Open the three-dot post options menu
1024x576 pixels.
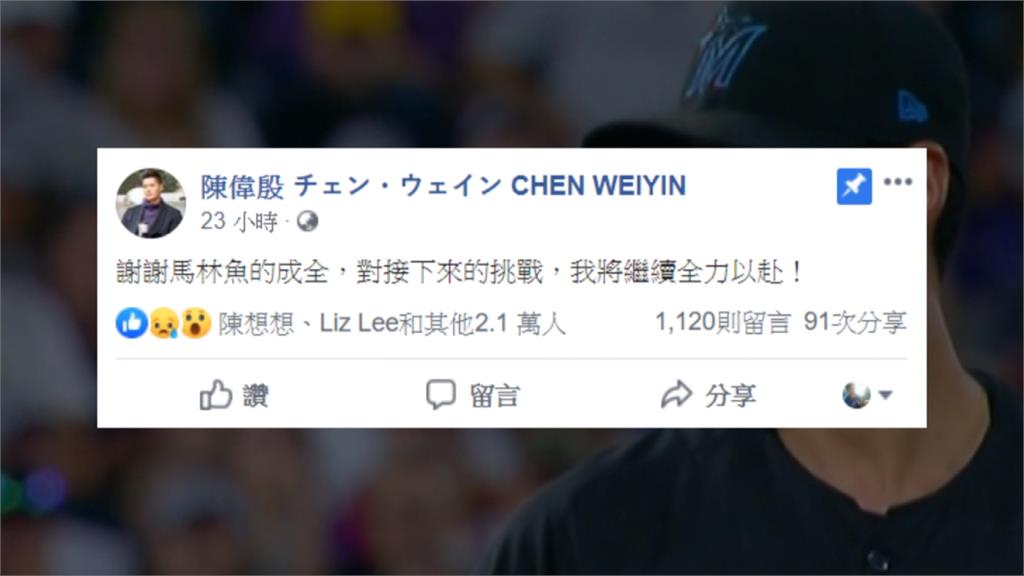pyautogui.click(x=898, y=182)
